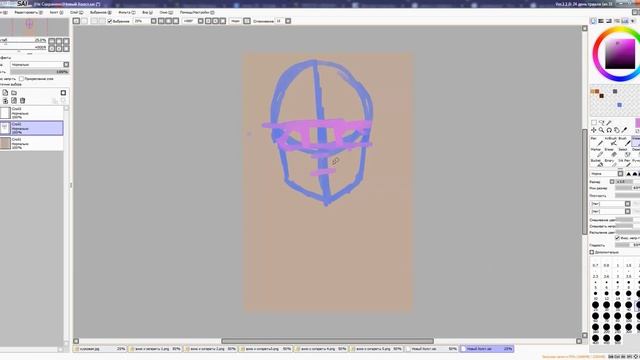The image size is (640, 360).
Task: Click the vertical canvas scrollbar
Action: tap(584, 182)
